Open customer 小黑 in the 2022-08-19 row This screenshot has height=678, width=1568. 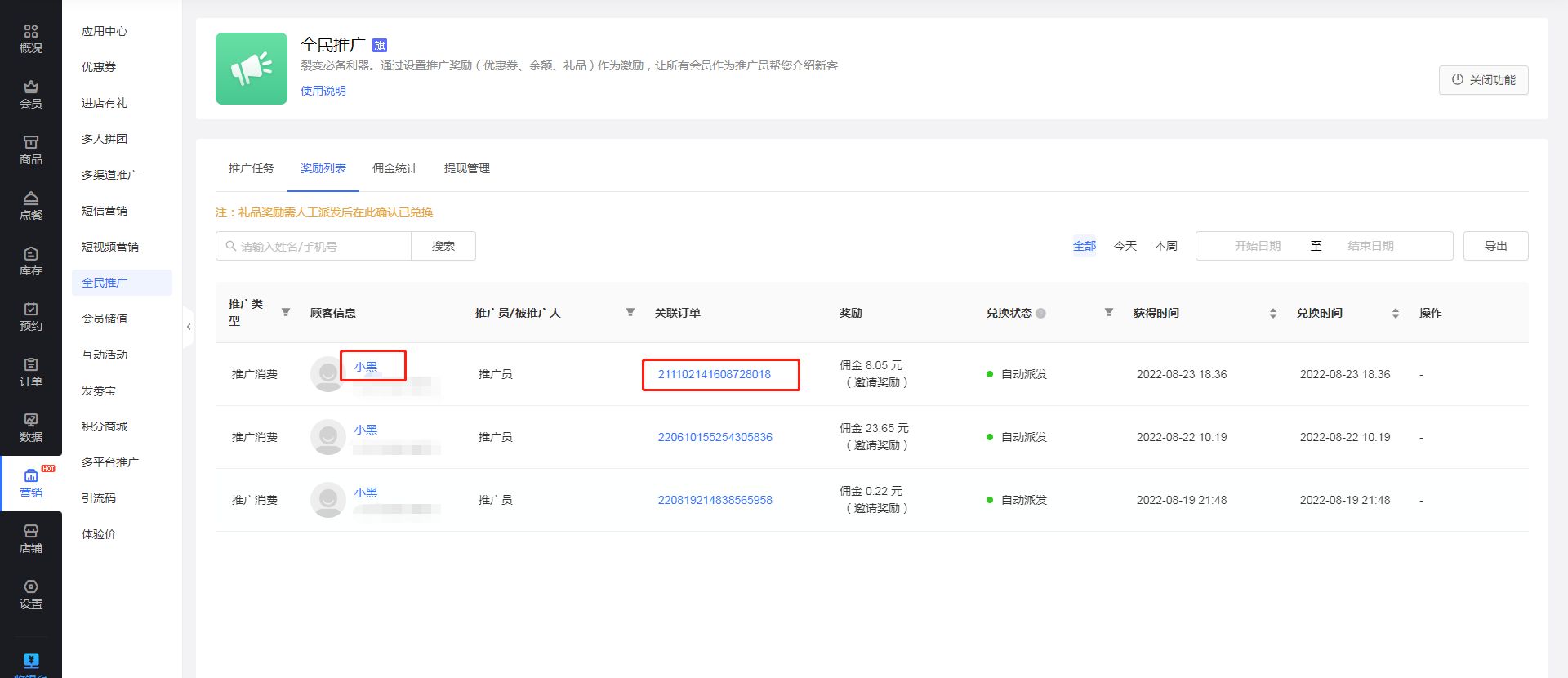[x=366, y=493]
